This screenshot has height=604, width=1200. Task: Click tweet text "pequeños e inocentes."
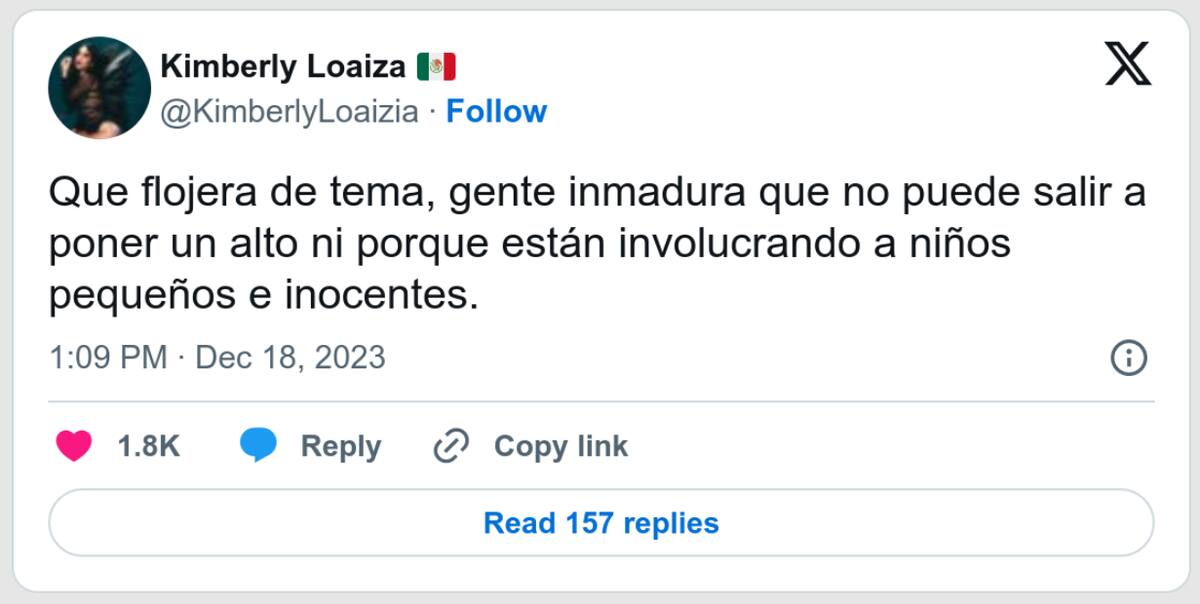[258, 297]
